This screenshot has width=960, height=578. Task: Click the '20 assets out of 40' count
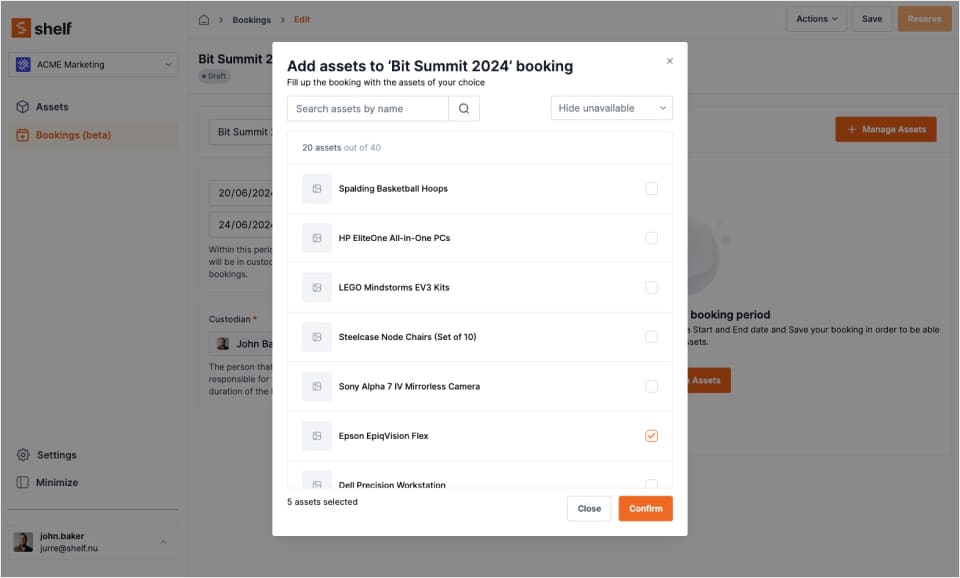coord(341,148)
